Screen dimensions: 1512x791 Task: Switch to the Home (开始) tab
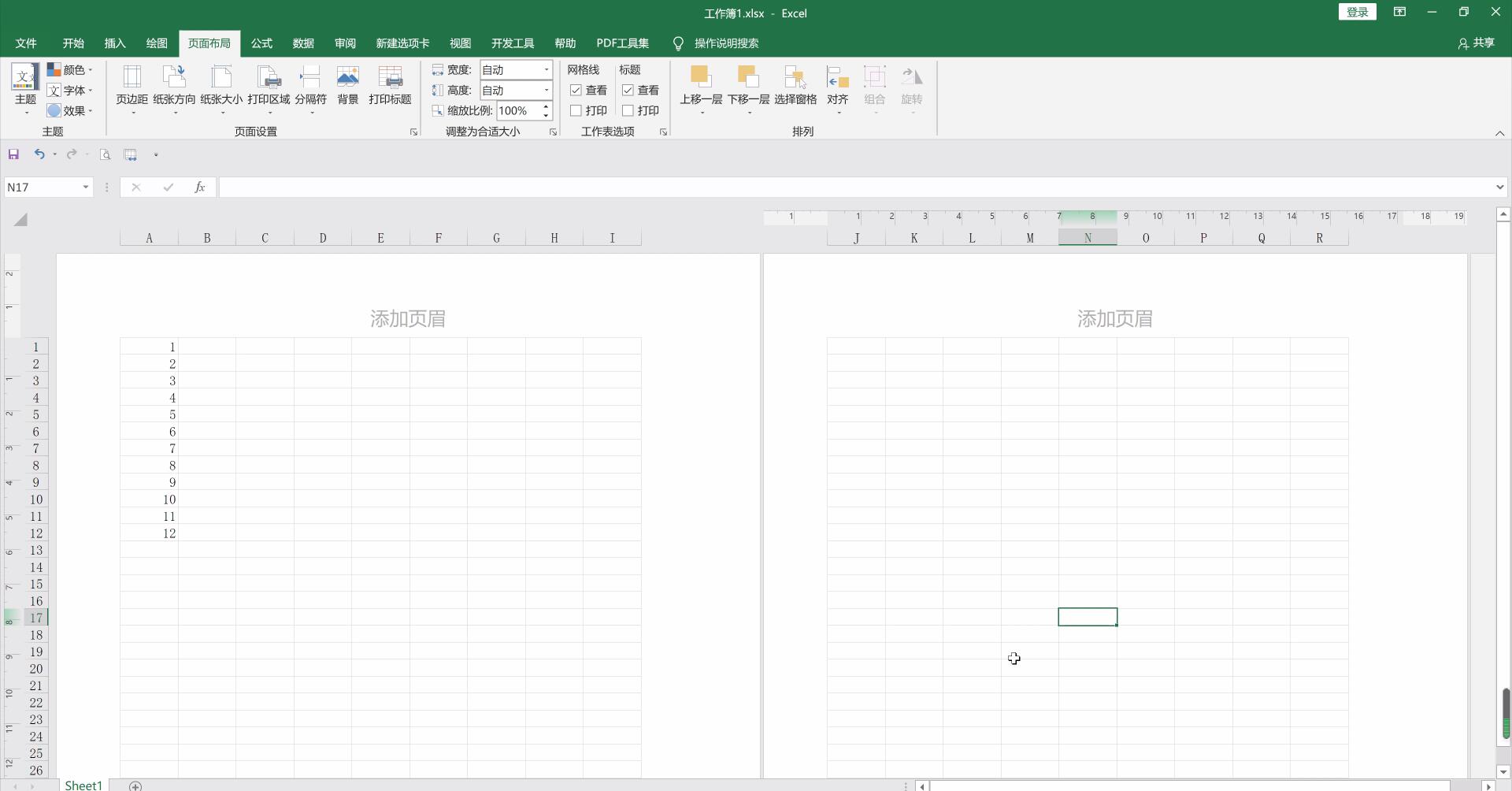[x=73, y=43]
